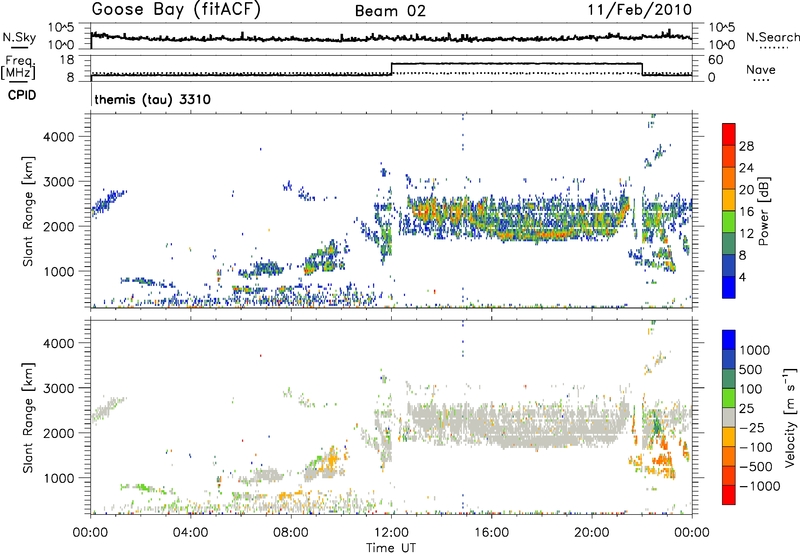Viewport: 800px width, 554px height.
Task: Click the '28' Power colorbar tick label
Action: [x=746, y=146]
